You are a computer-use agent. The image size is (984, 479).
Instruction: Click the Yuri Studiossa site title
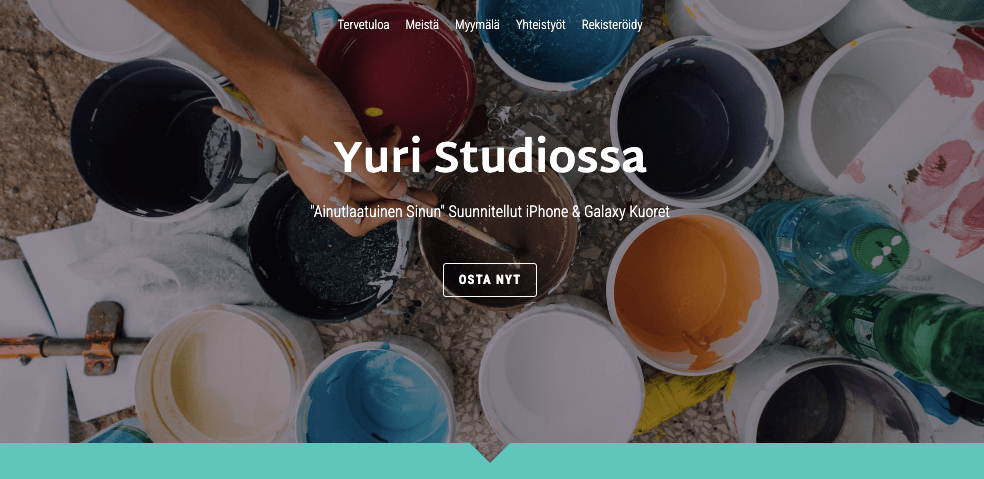click(x=489, y=157)
